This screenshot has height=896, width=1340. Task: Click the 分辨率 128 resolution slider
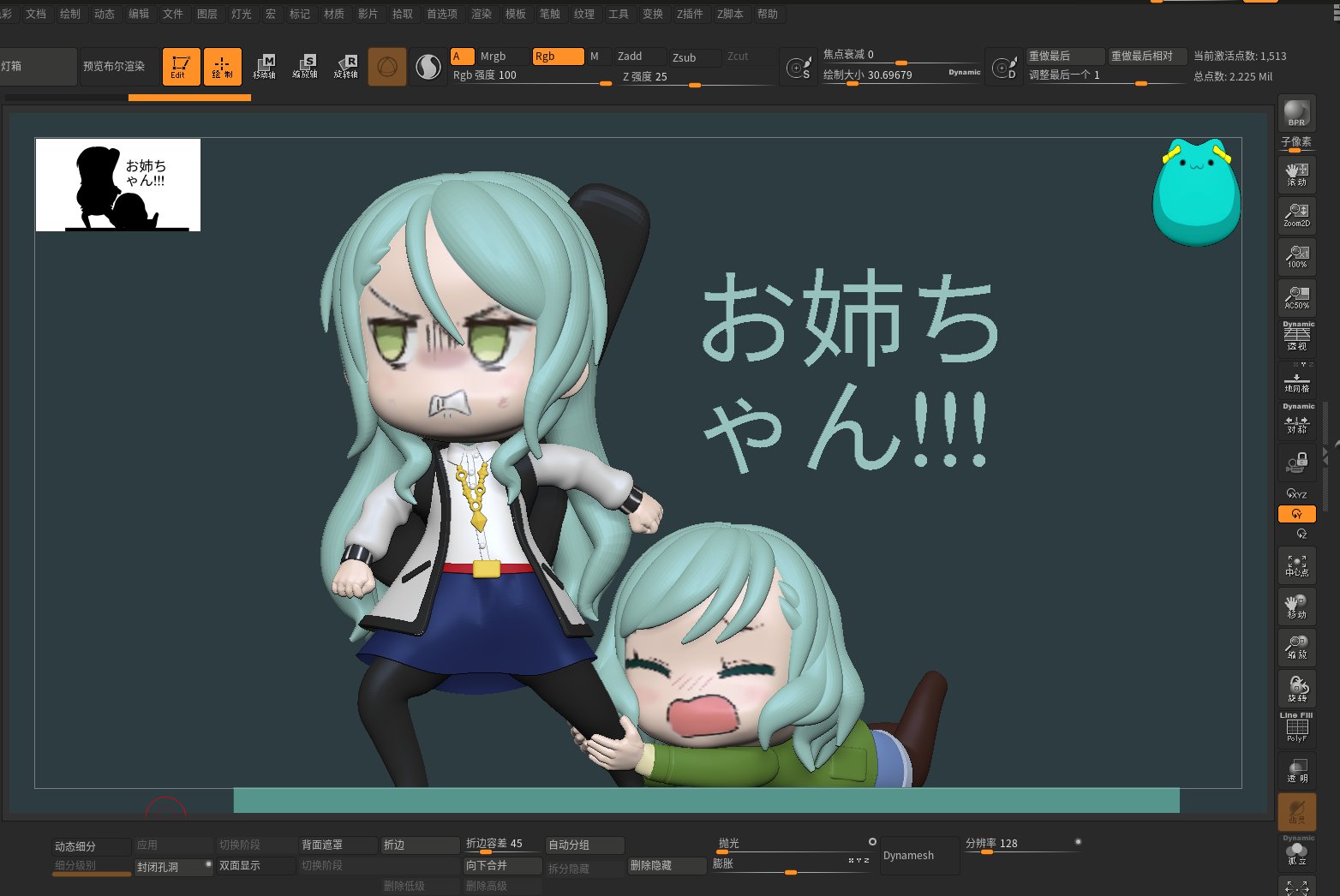(x=1023, y=845)
